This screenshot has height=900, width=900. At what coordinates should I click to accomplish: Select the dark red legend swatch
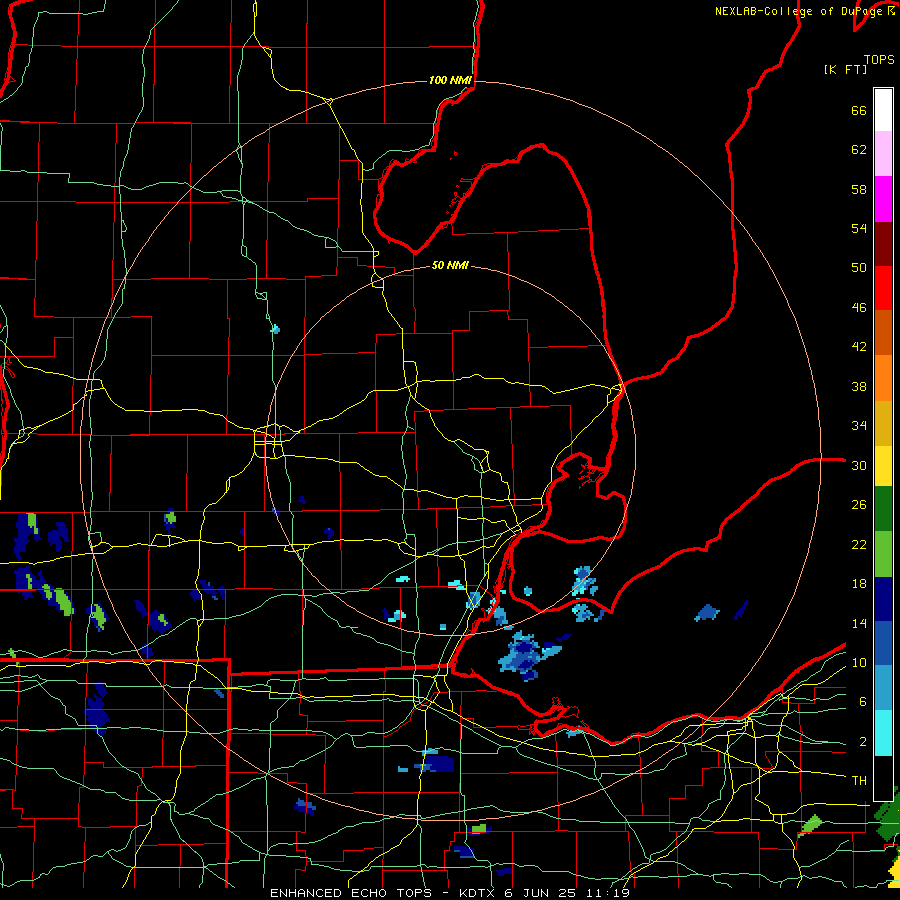883,244
